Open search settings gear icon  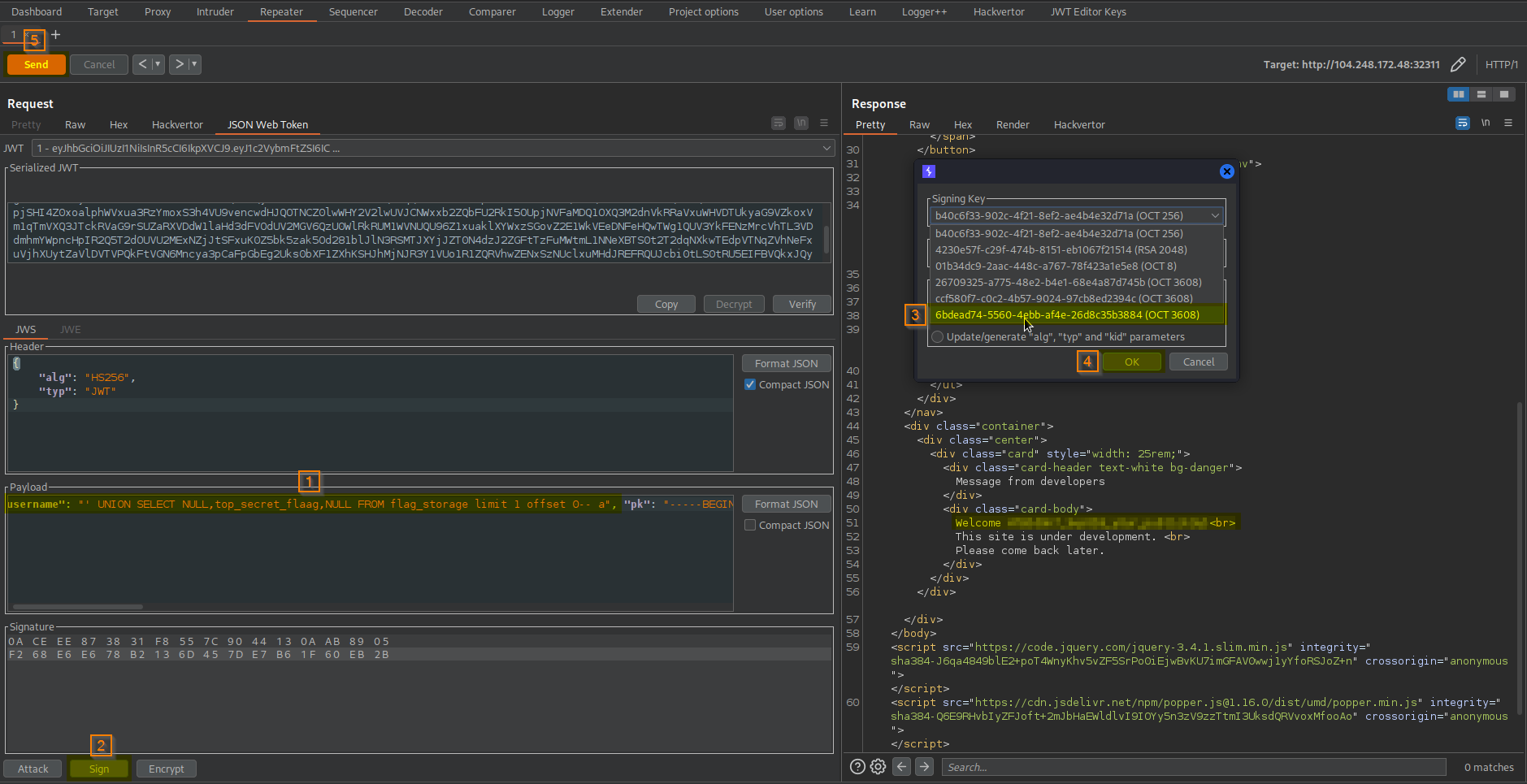tap(878, 766)
